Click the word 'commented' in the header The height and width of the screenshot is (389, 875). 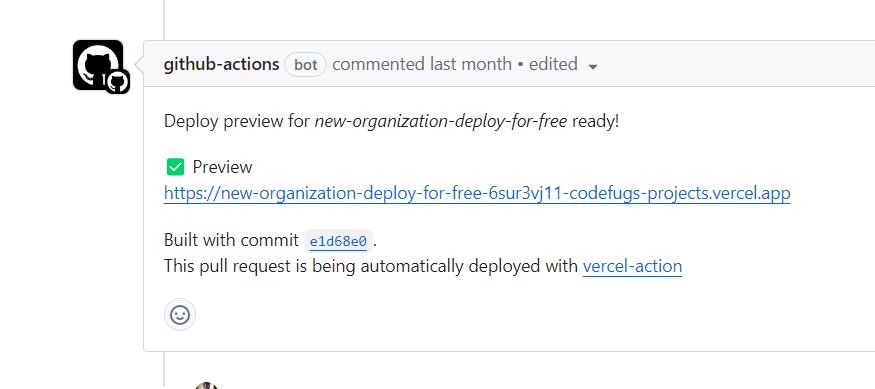coord(378,64)
